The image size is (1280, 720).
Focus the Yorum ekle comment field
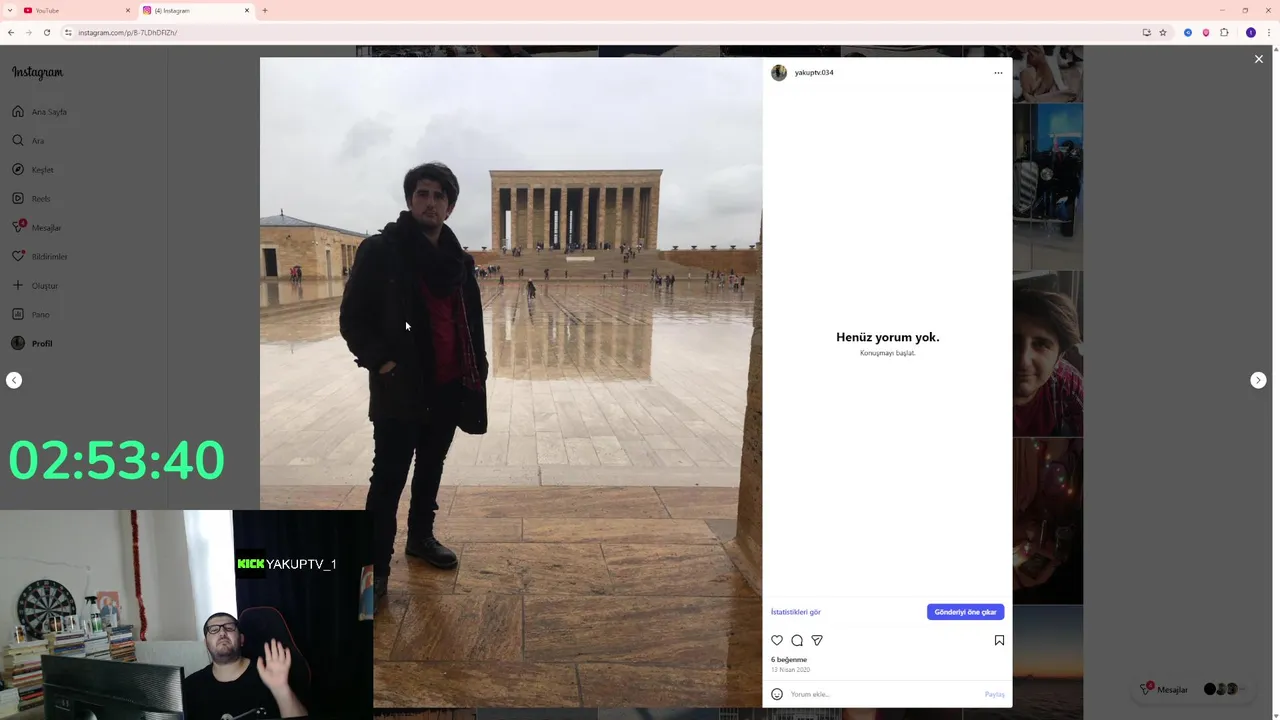point(885,694)
